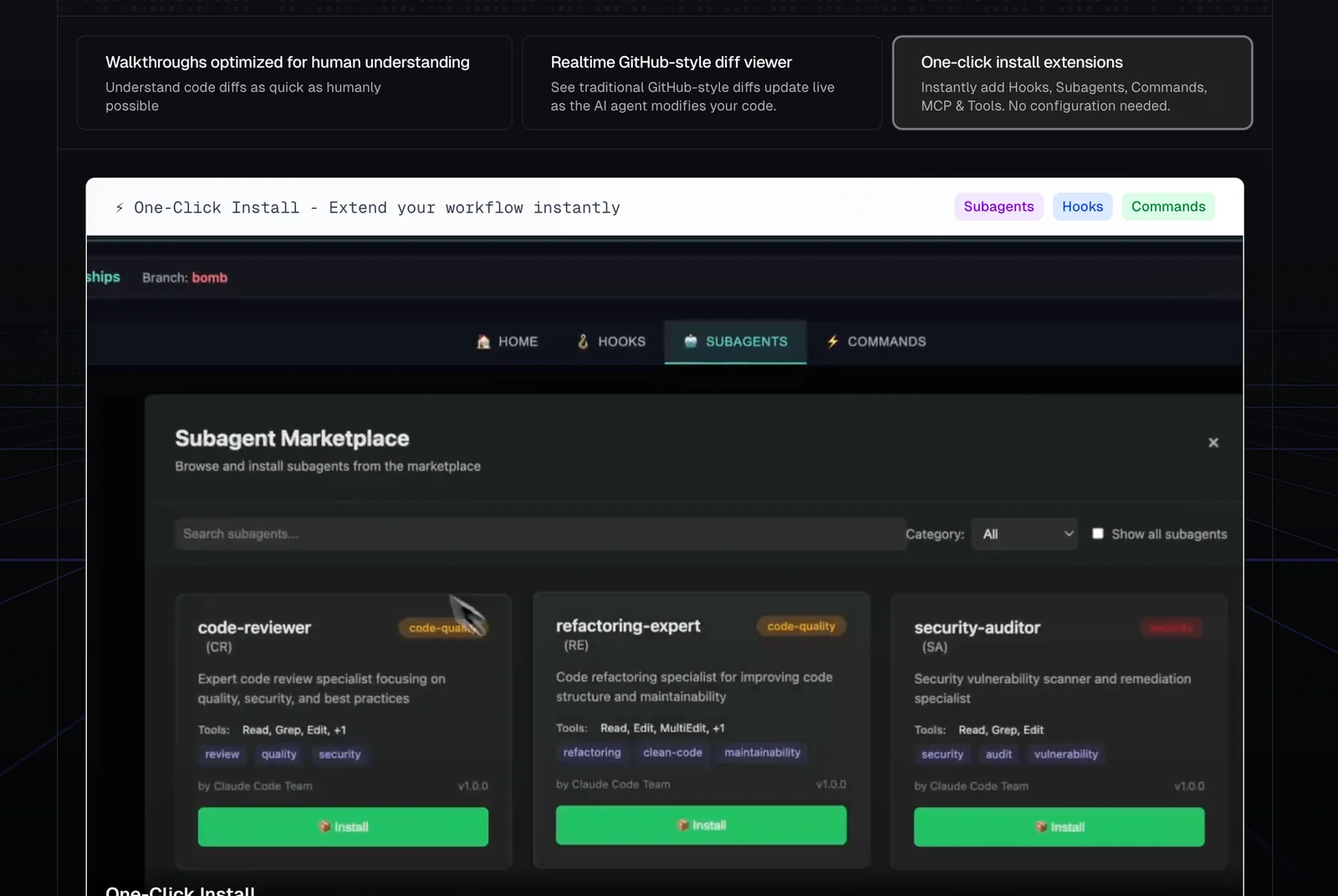The height and width of the screenshot is (896, 1338).
Task: Close the Subagent Marketplace panel
Action: click(x=1213, y=442)
